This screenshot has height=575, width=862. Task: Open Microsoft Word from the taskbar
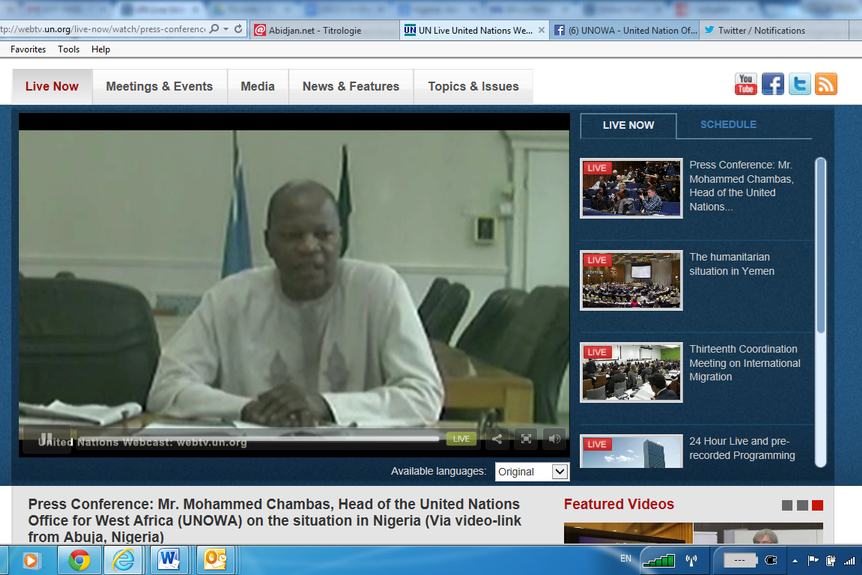coord(168,560)
